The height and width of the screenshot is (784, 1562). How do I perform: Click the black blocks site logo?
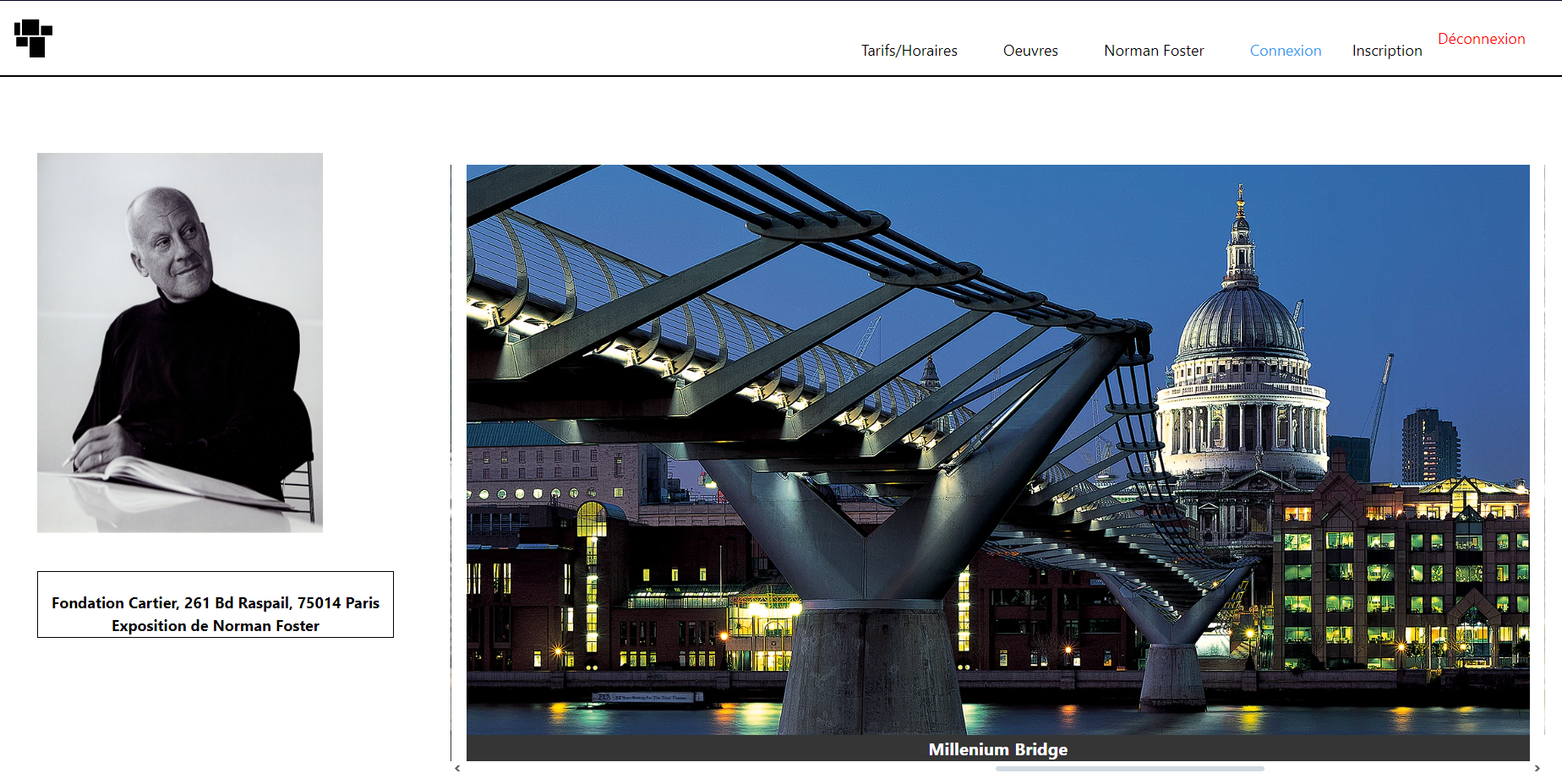pyautogui.click(x=33, y=38)
